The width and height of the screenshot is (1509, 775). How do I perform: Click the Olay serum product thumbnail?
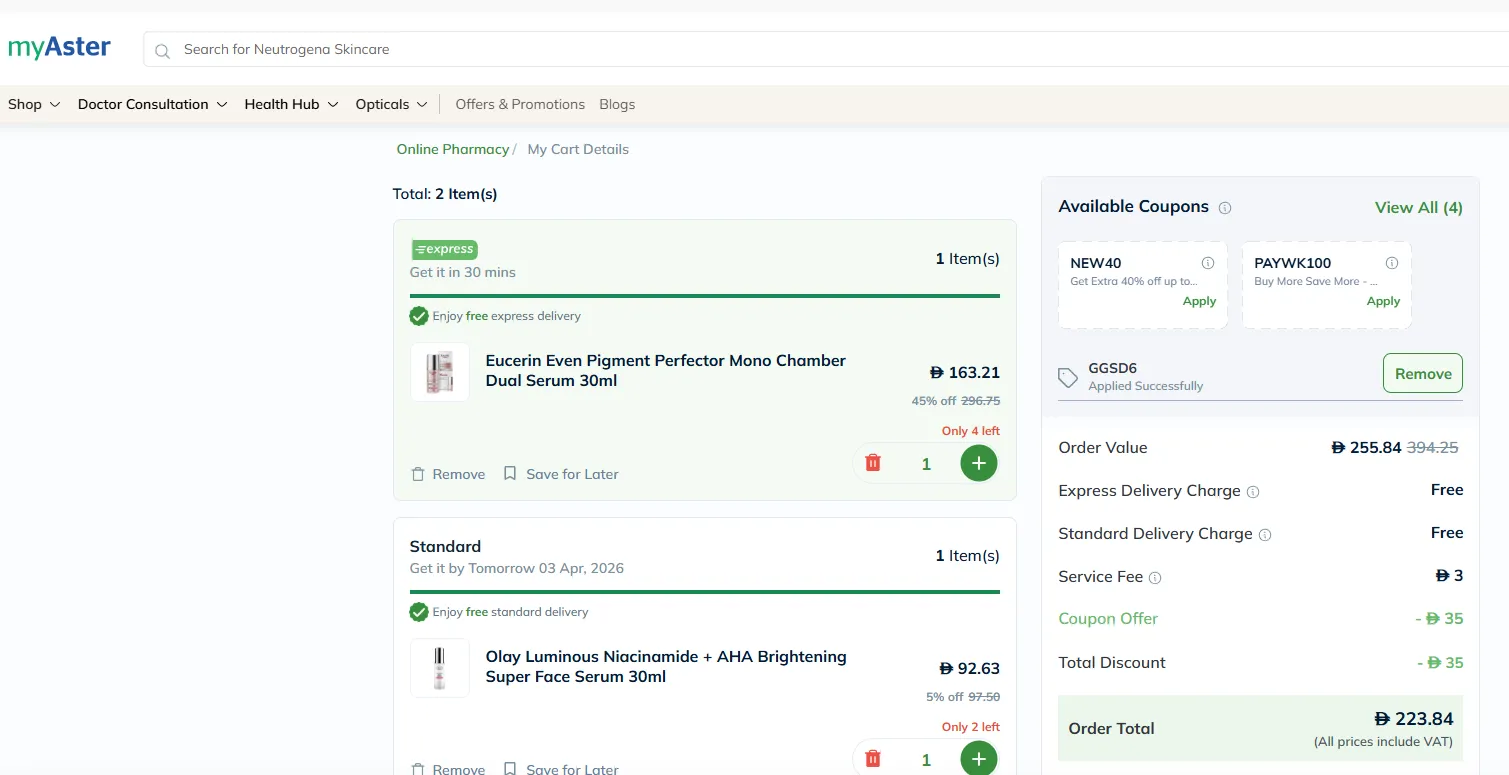pyautogui.click(x=440, y=668)
